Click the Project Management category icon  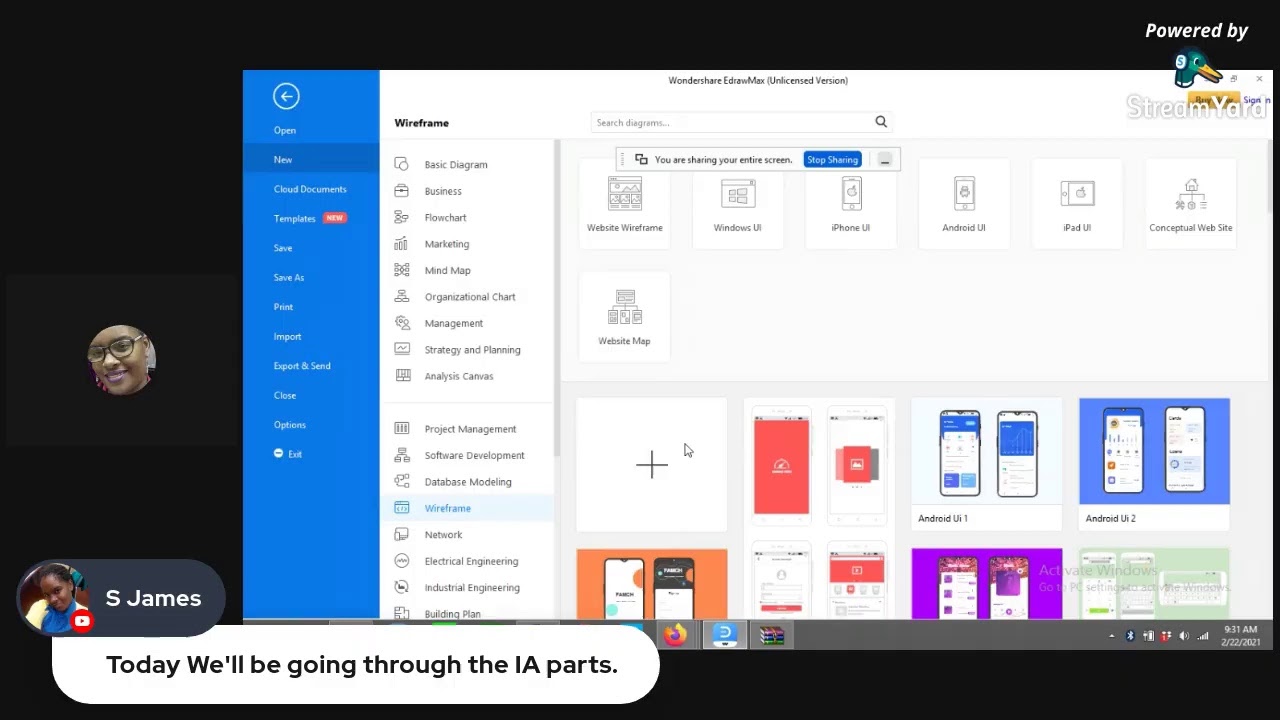coord(402,429)
